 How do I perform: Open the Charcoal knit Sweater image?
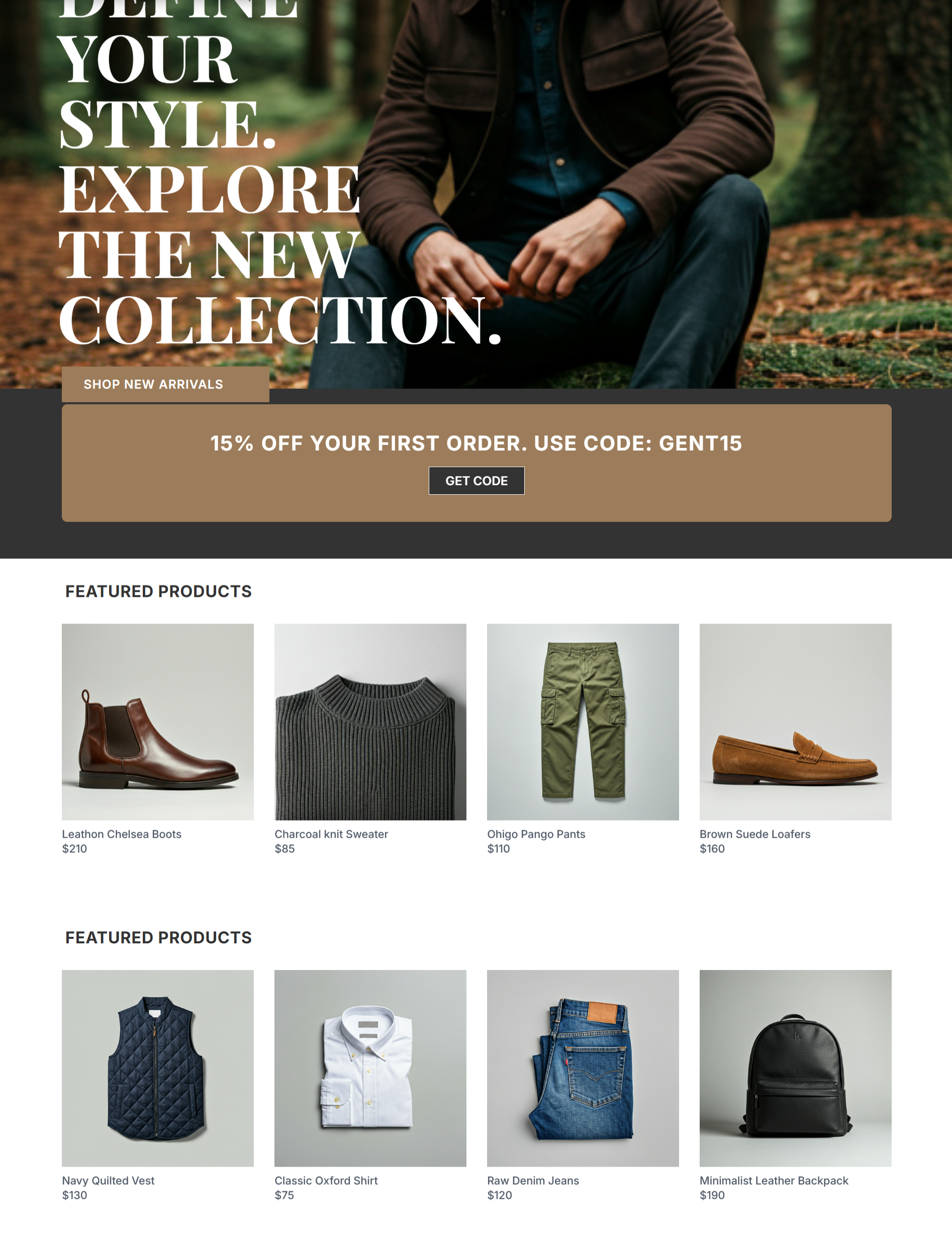(370, 722)
